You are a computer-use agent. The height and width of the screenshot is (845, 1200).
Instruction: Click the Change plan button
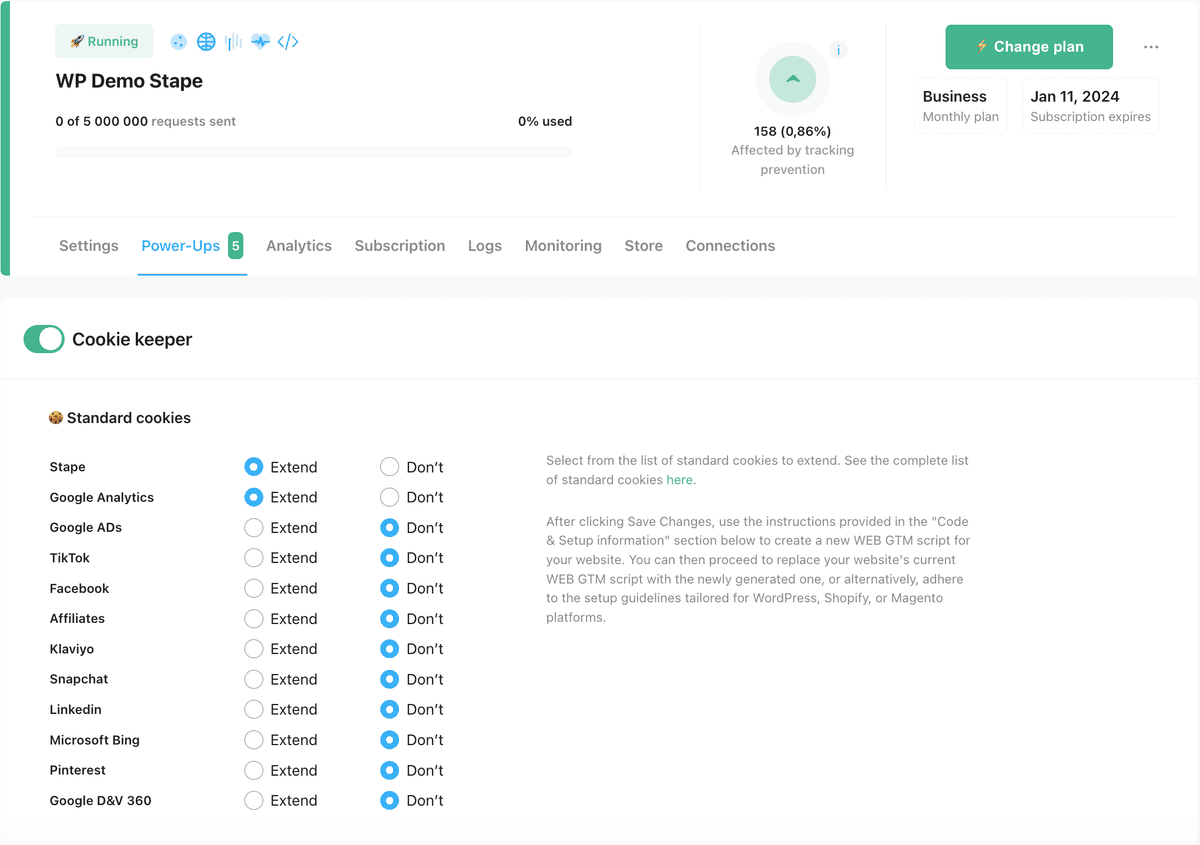(x=1029, y=47)
